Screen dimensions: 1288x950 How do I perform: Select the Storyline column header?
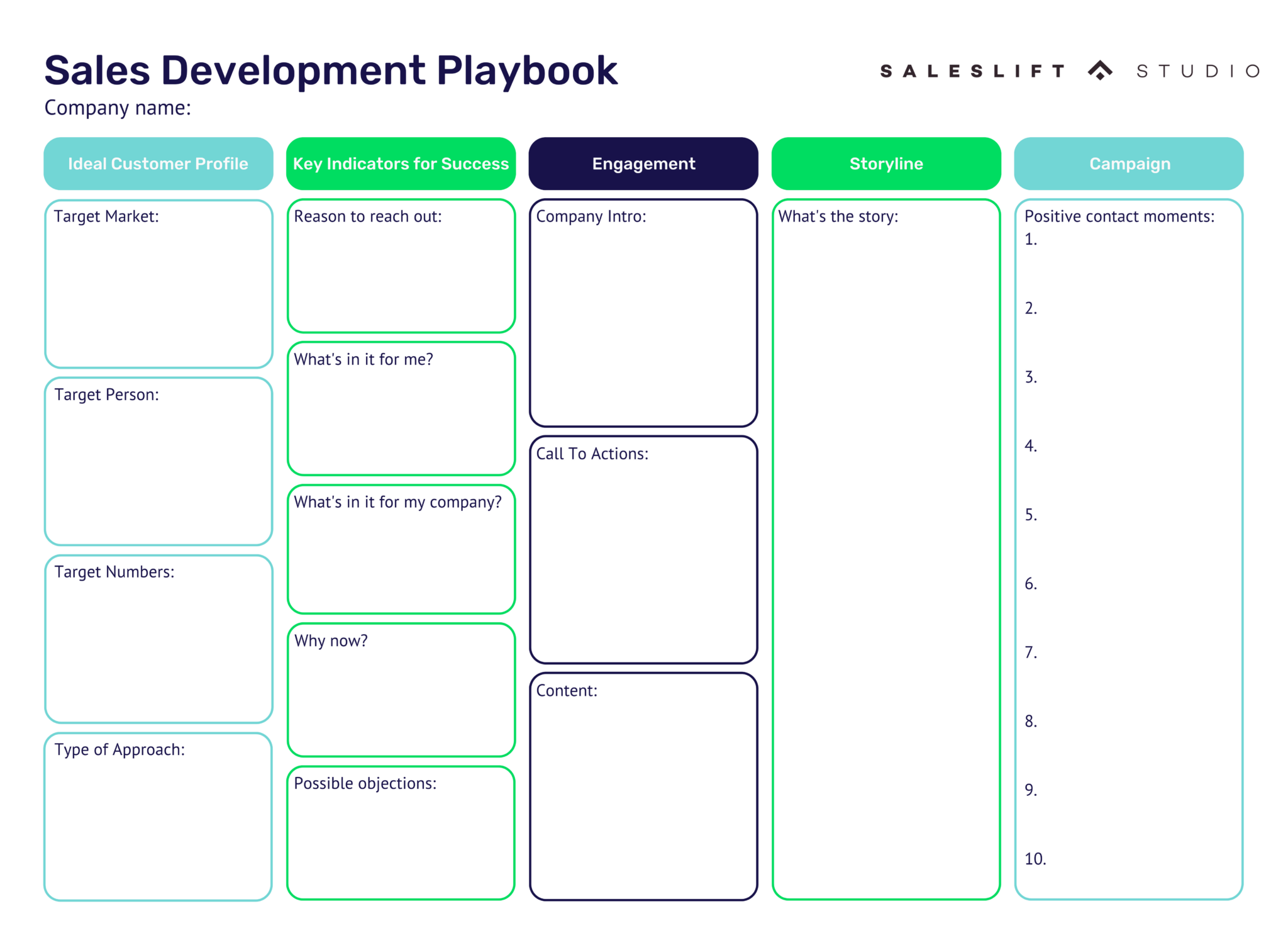885,164
